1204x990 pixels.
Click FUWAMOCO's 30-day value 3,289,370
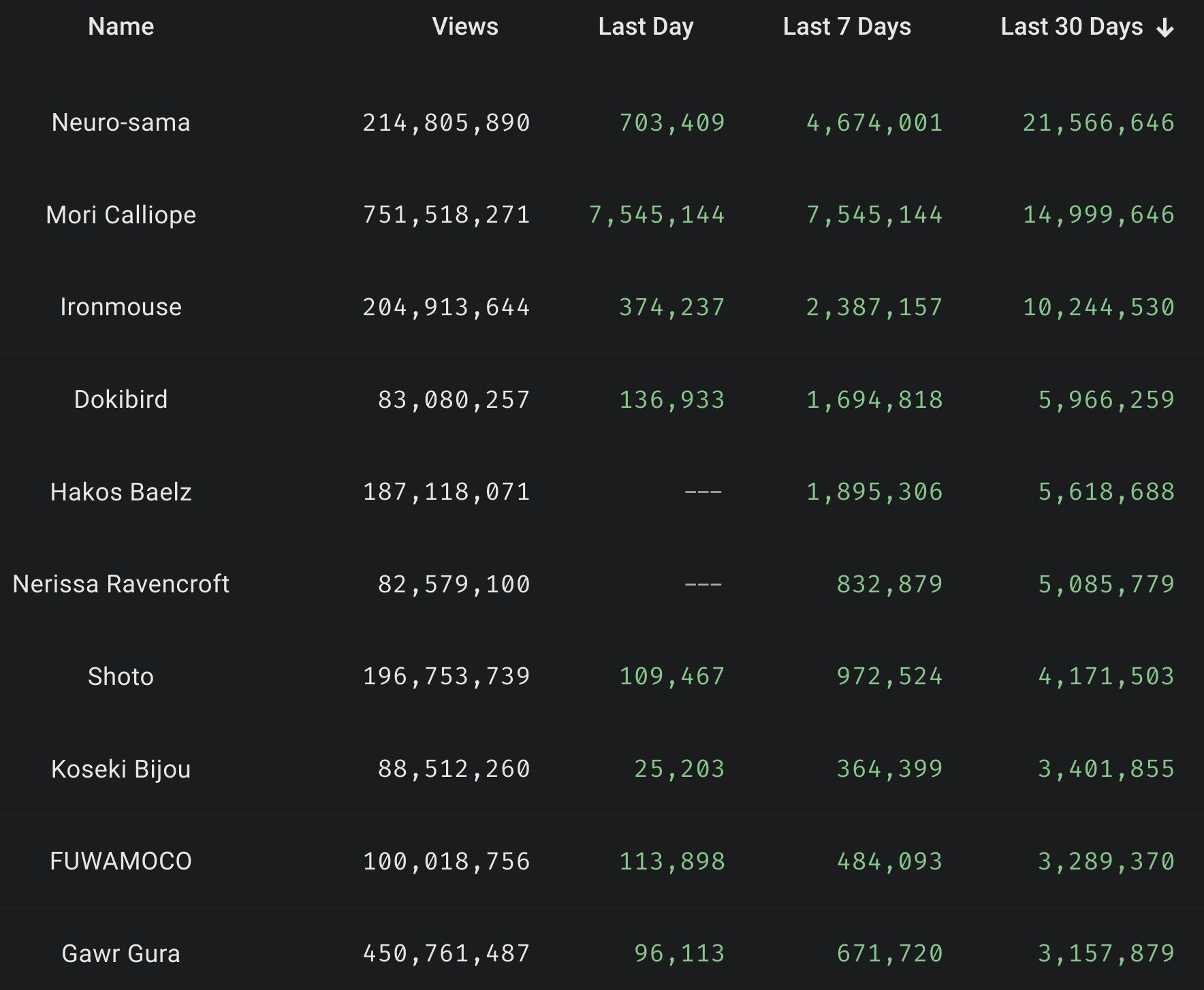1107,861
